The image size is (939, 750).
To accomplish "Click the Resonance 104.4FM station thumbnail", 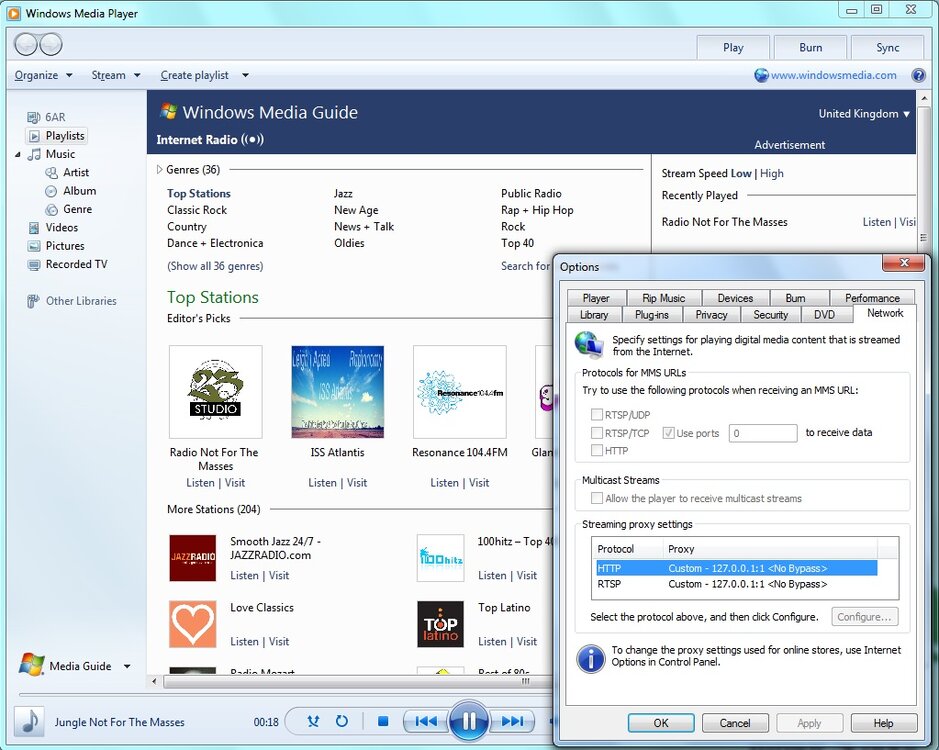I will 460,392.
